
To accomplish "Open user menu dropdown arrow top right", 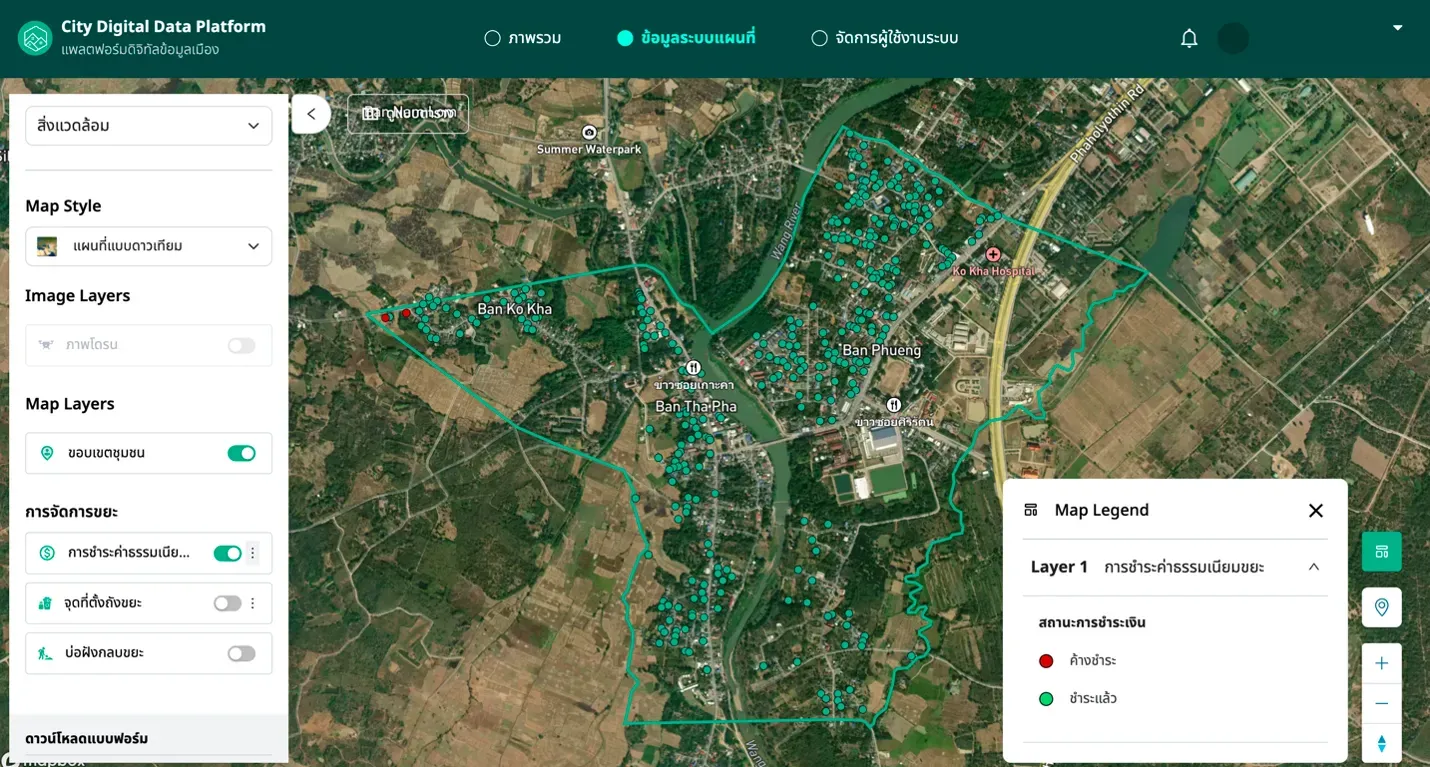I will pos(1398,28).
